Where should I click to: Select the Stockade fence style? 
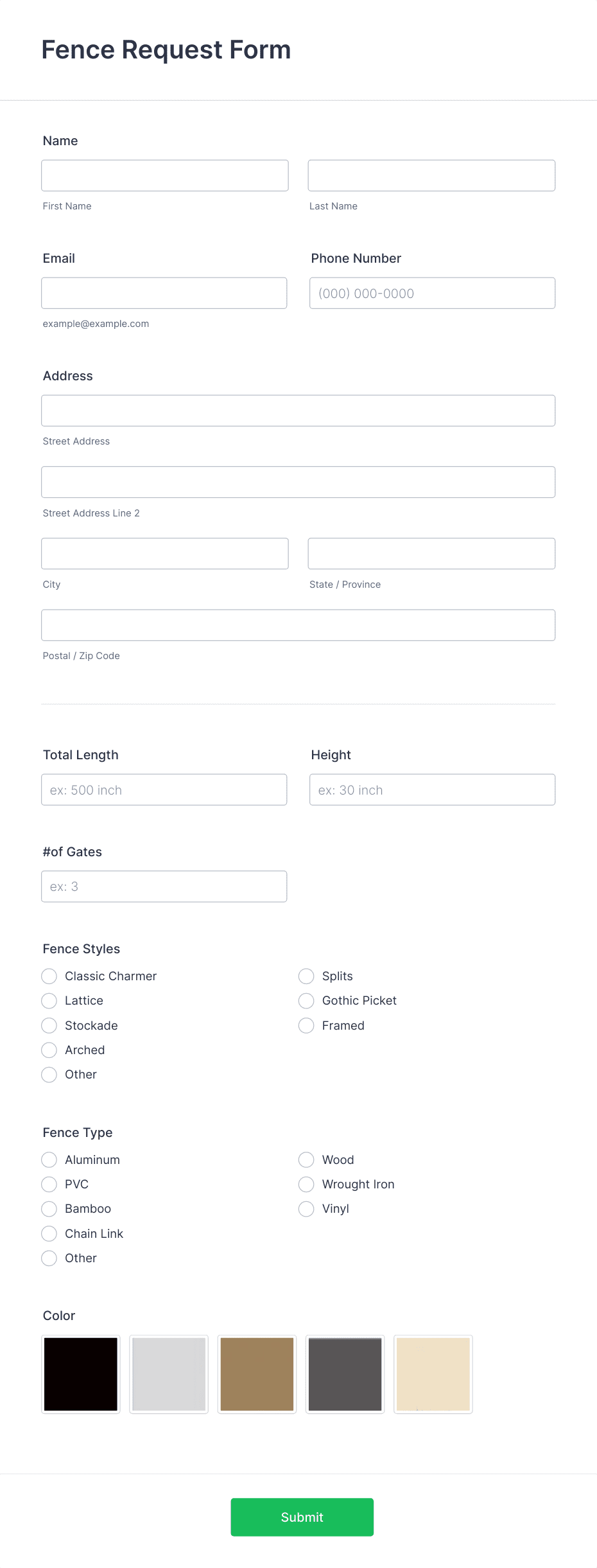[49, 1025]
